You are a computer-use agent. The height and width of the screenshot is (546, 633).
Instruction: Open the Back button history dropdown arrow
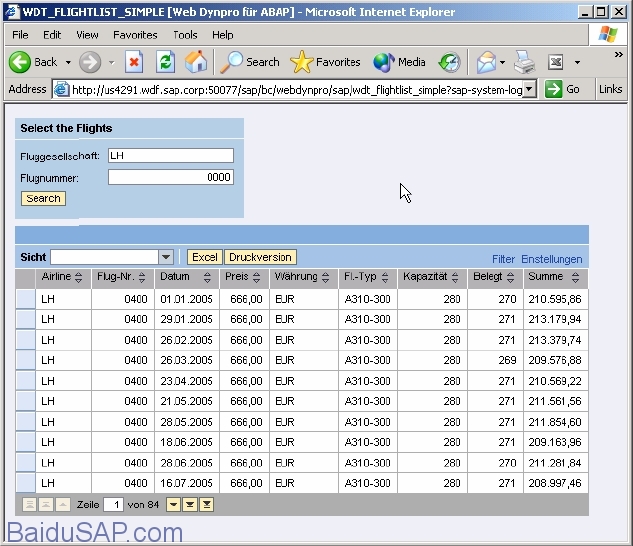click(x=68, y=63)
